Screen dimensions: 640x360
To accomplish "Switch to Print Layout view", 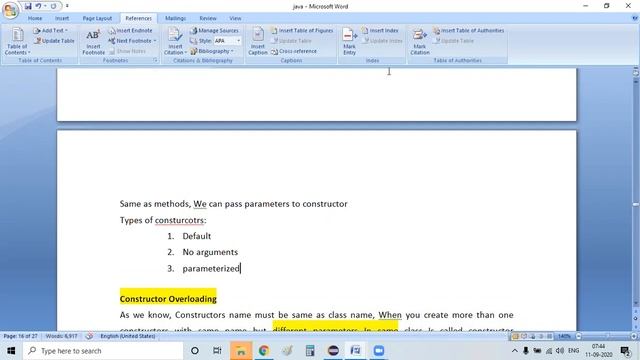I will pos(515,336).
